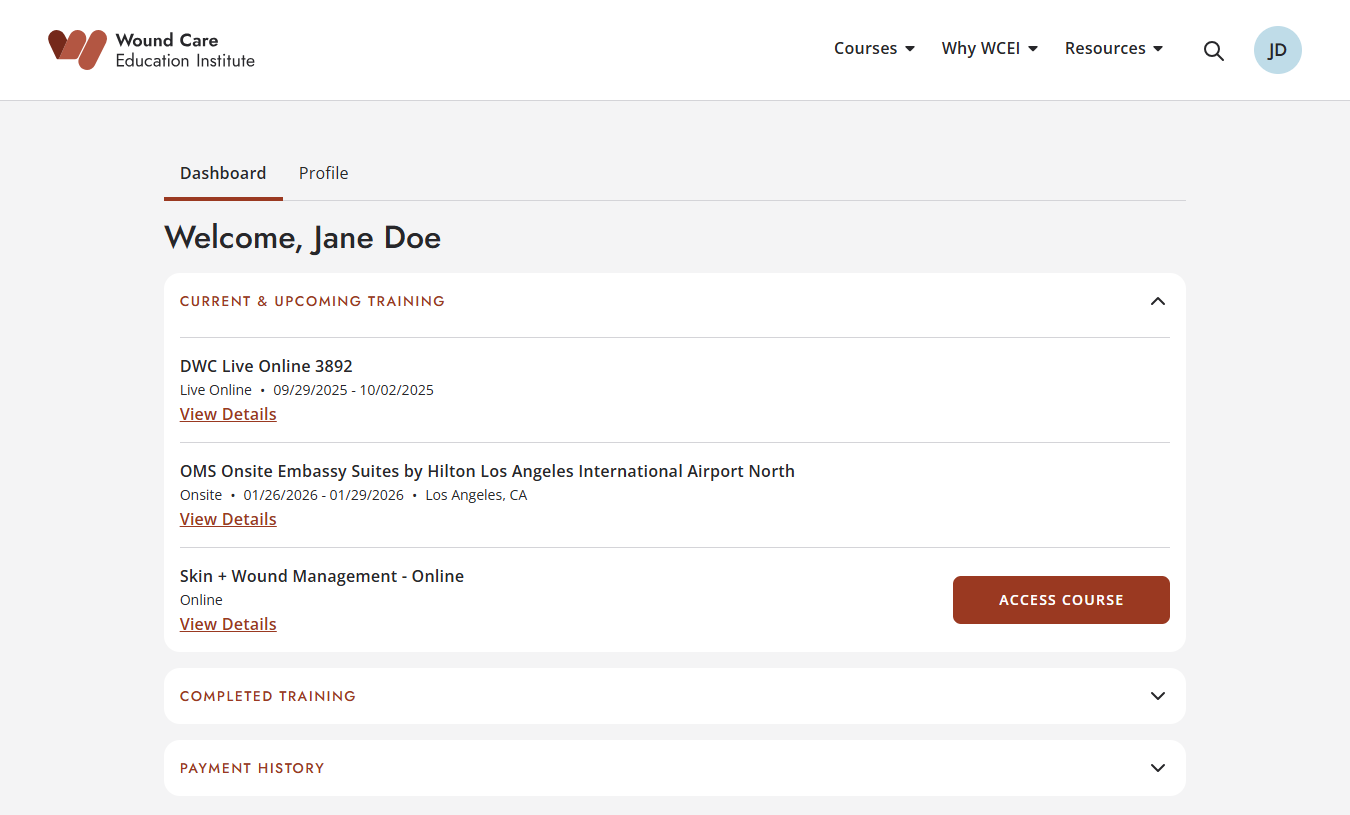Expand Payment History with its chevron arrow

(1157, 768)
